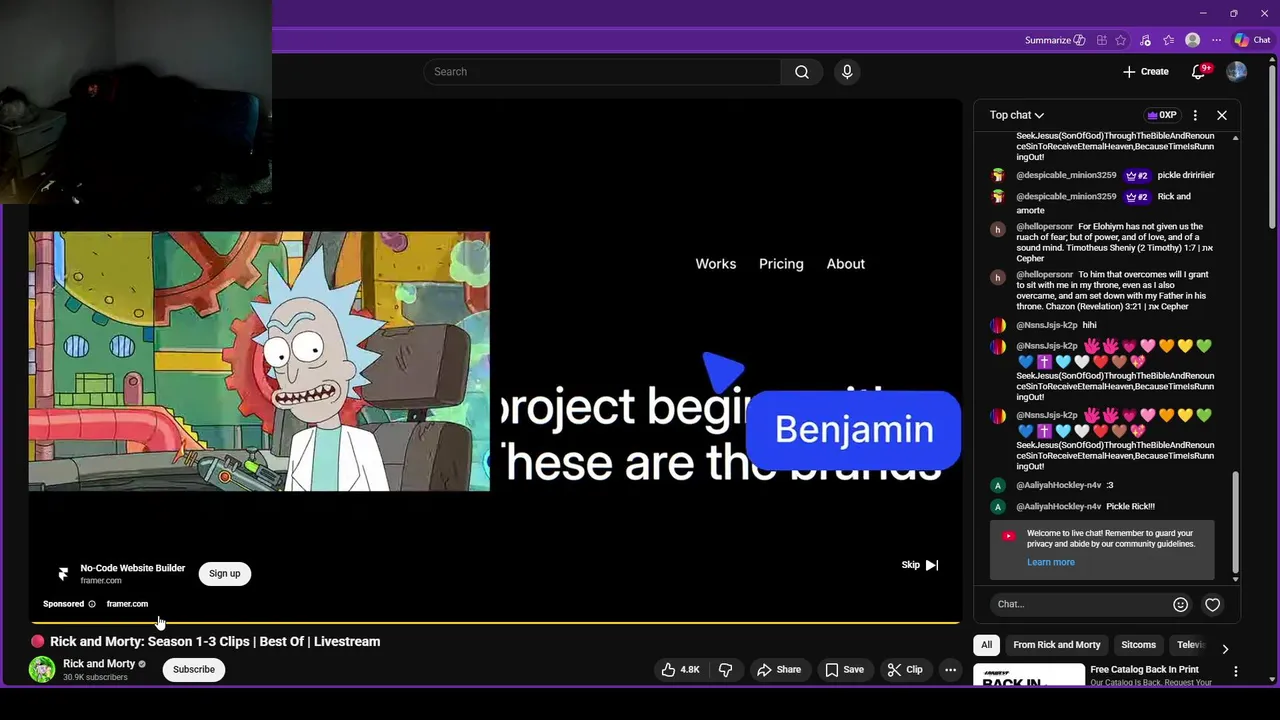Click the About link in the ad
This screenshot has width=1280, height=720.
tap(846, 264)
